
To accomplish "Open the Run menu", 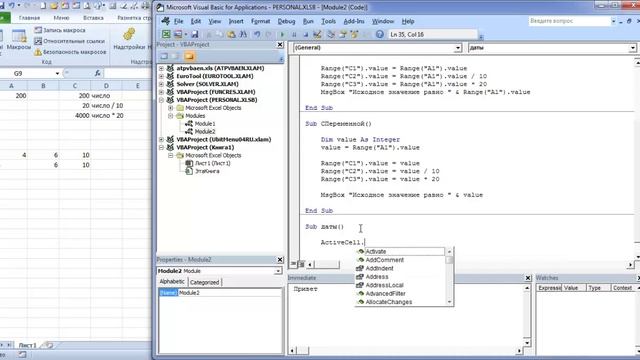I will [x=308, y=21].
